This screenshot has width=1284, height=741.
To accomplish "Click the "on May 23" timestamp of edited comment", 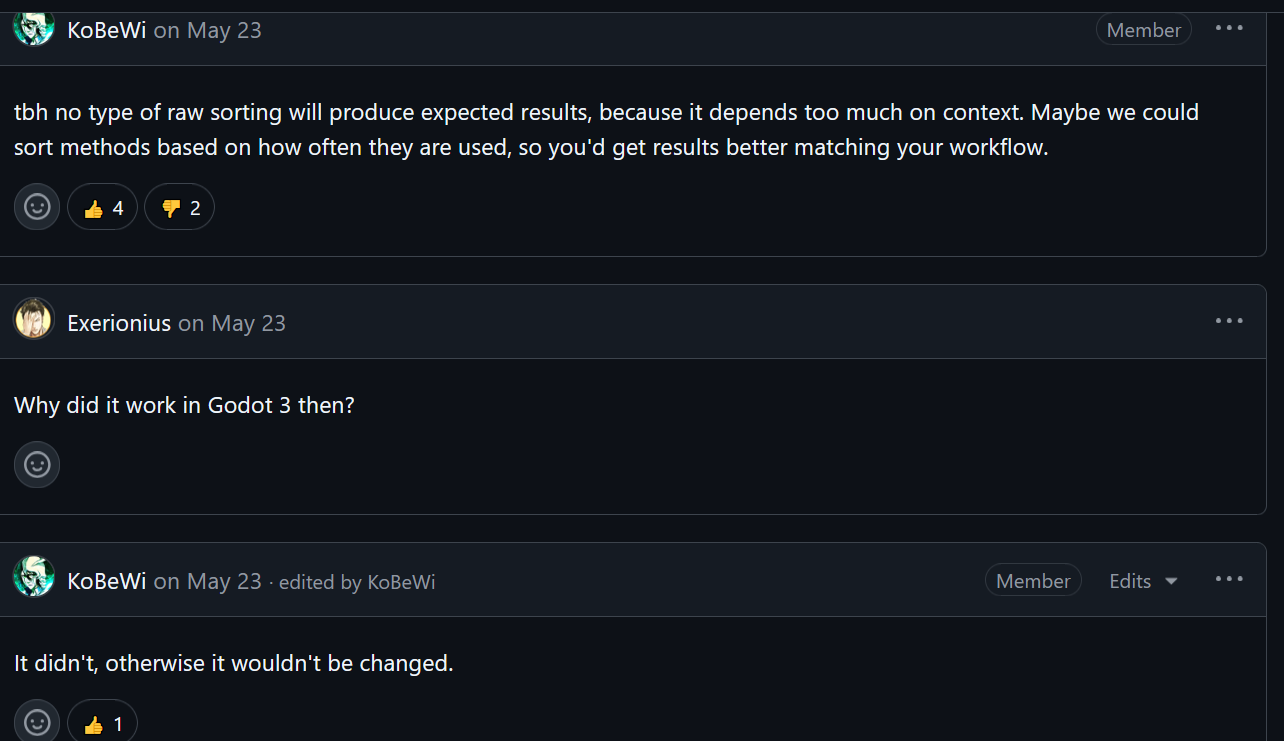I will tap(208, 581).
